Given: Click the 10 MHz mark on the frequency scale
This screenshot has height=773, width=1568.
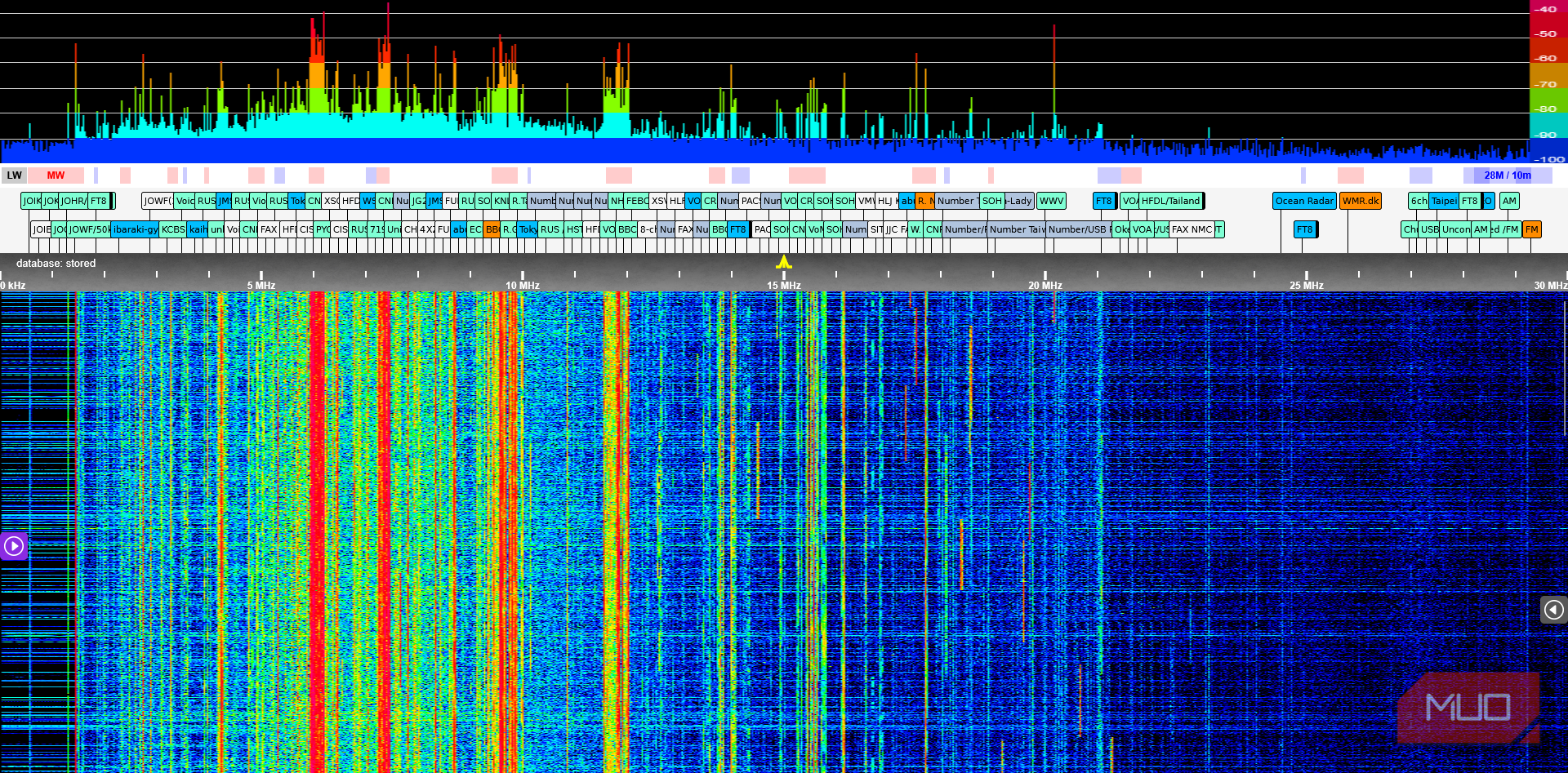Looking at the screenshot, I should pos(523,286).
